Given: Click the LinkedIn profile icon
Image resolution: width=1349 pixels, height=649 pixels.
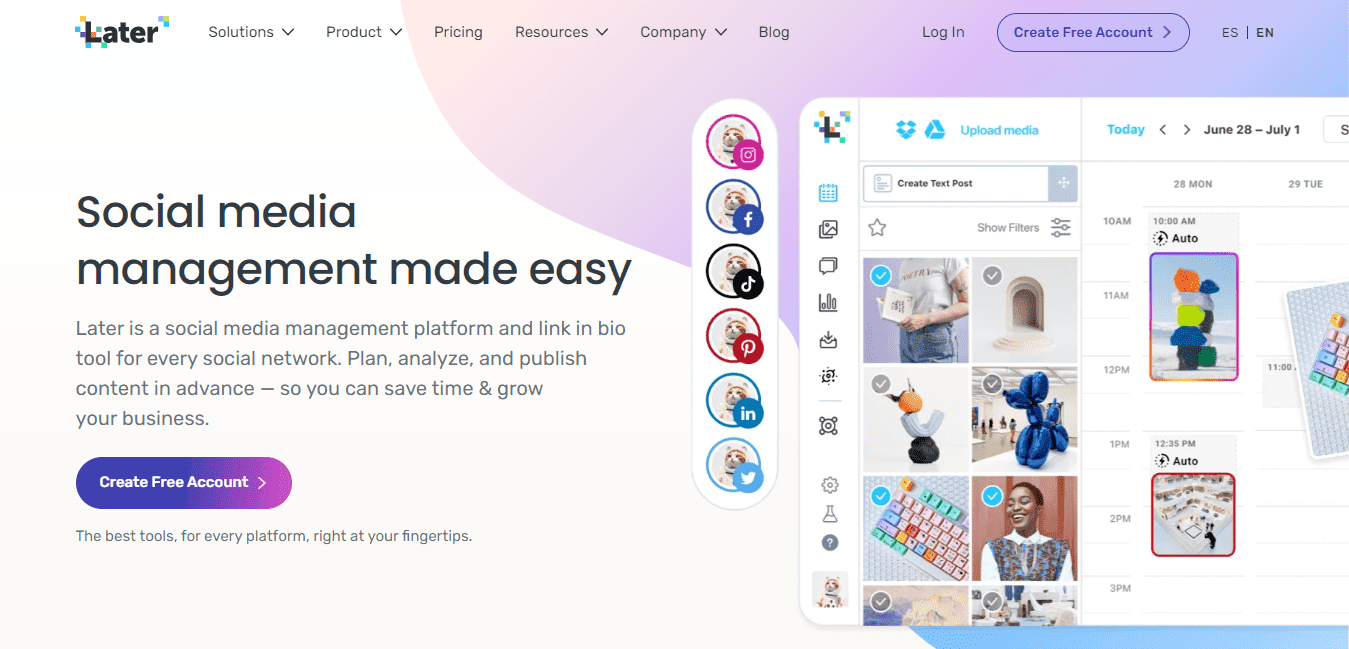Looking at the screenshot, I should pyautogui.click(x=735, y=401).
